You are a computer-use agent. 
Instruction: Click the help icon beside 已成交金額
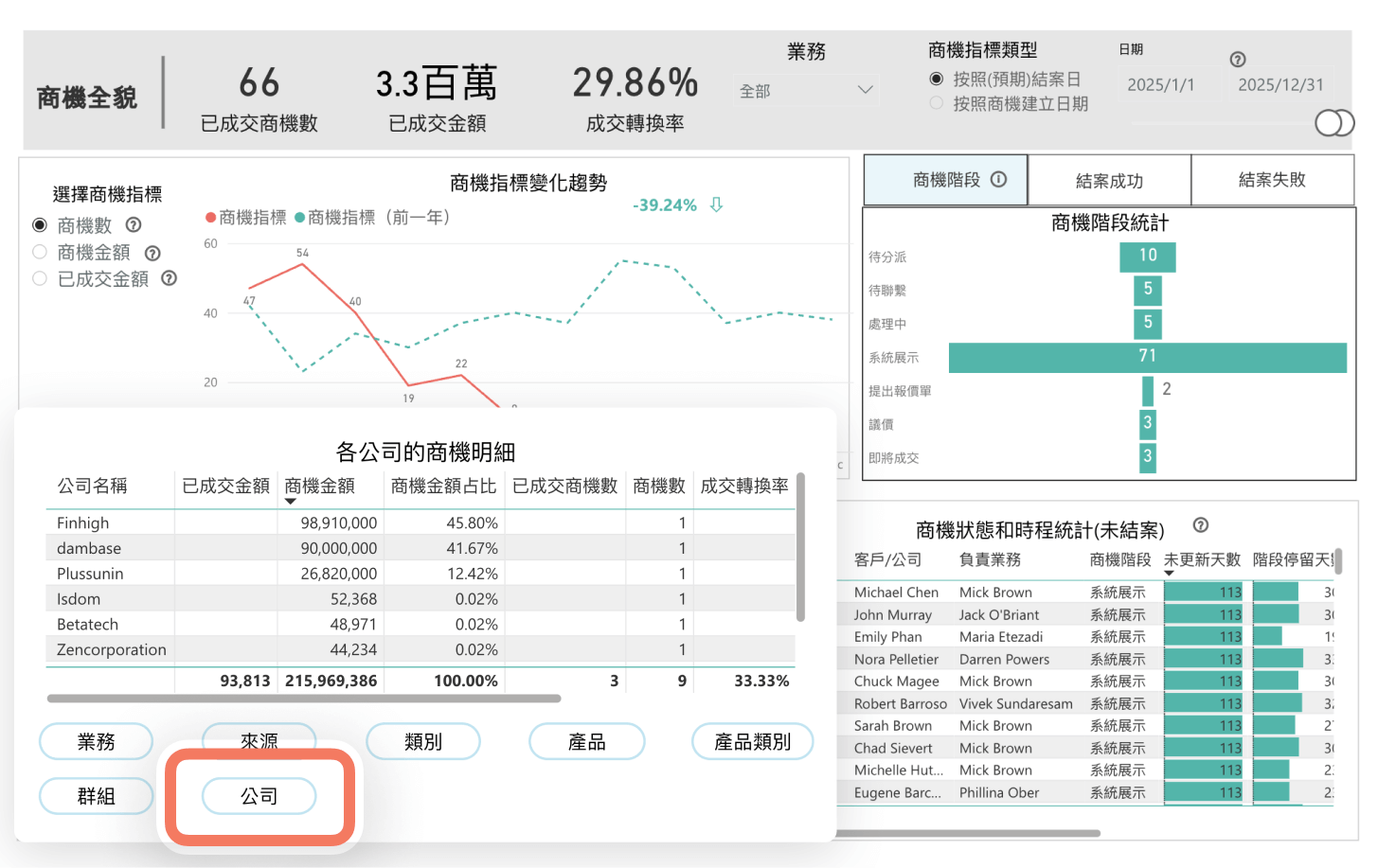(168, 278)
